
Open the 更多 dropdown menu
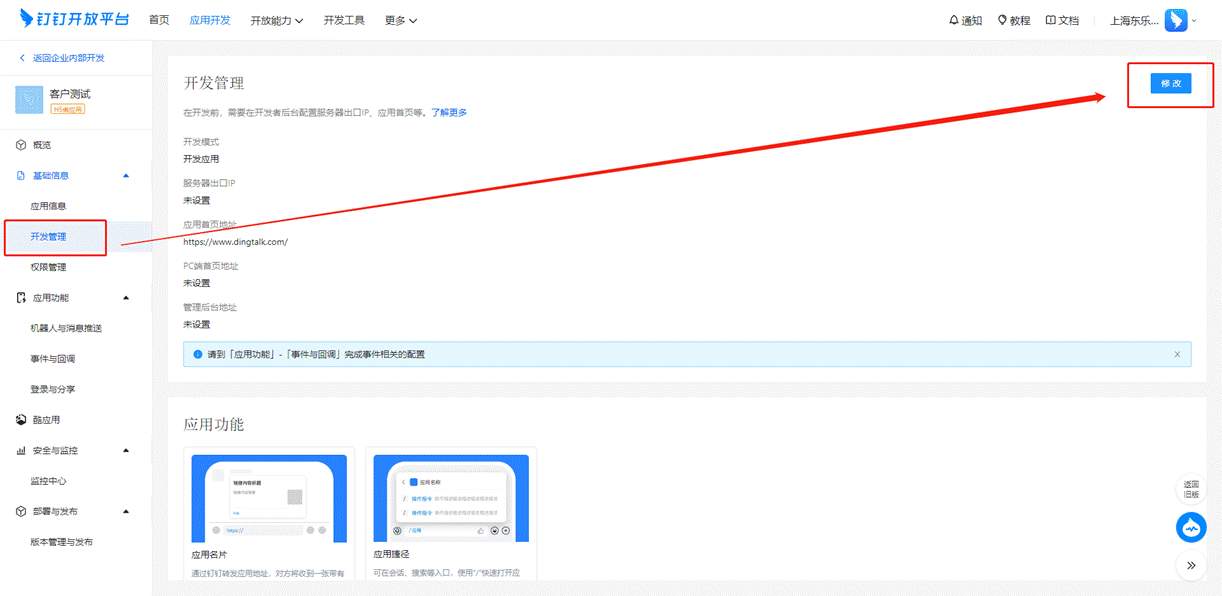click(x=400, y=20)
